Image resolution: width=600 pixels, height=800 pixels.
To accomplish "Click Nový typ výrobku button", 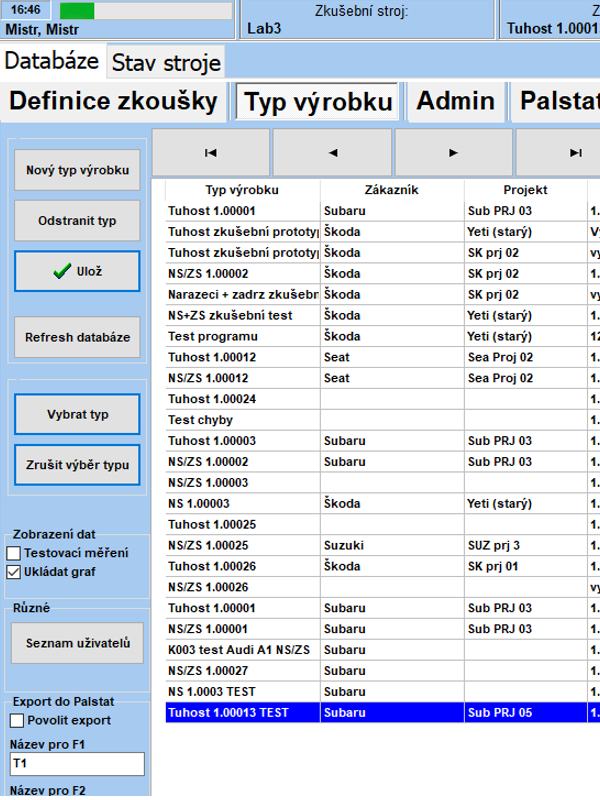I will point(77,170).
